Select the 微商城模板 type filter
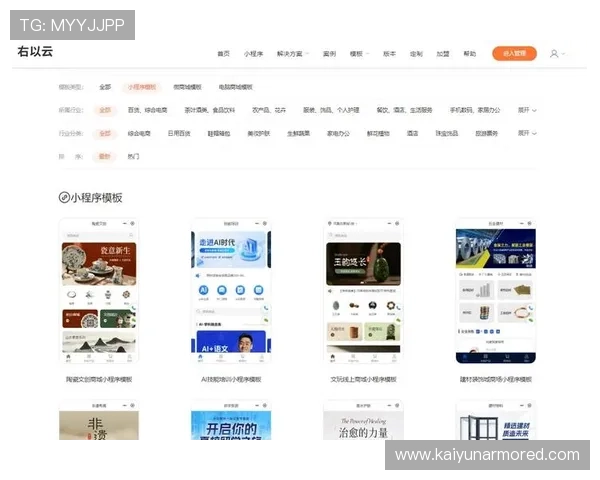This screenshot has height=480, width=600. [x=188, y=87]
